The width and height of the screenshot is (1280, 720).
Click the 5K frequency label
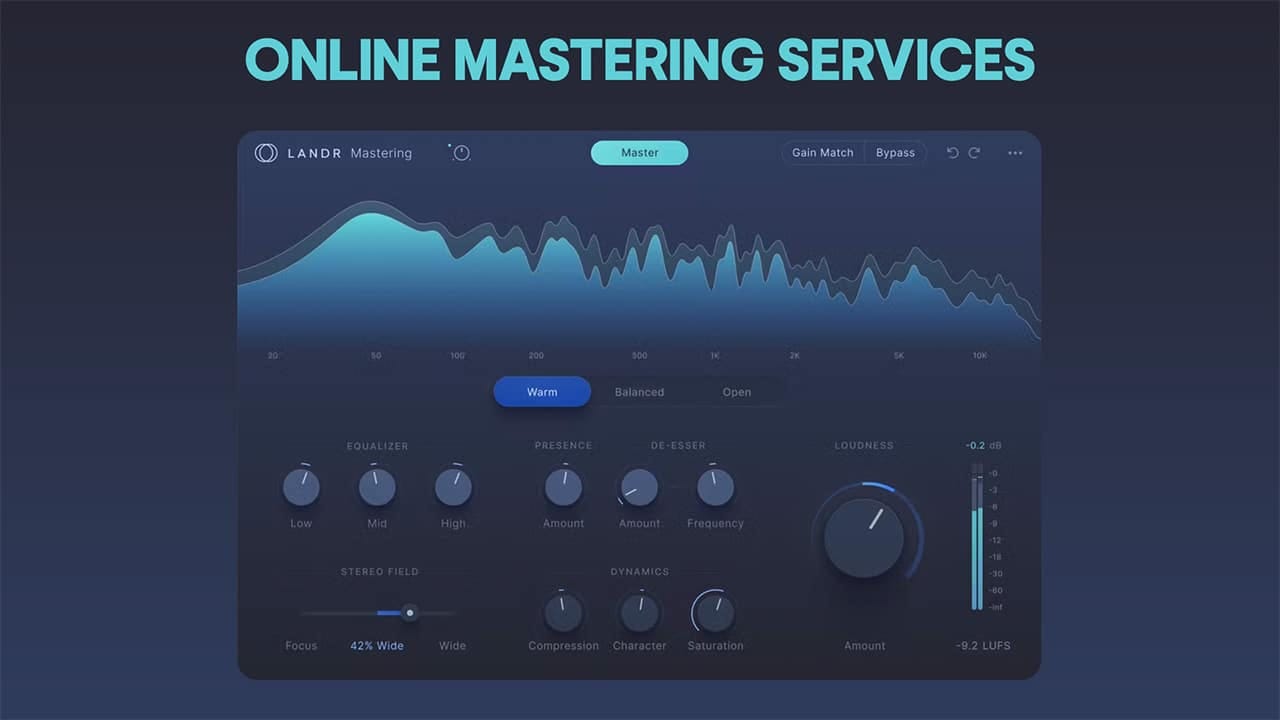pos(899,356)
